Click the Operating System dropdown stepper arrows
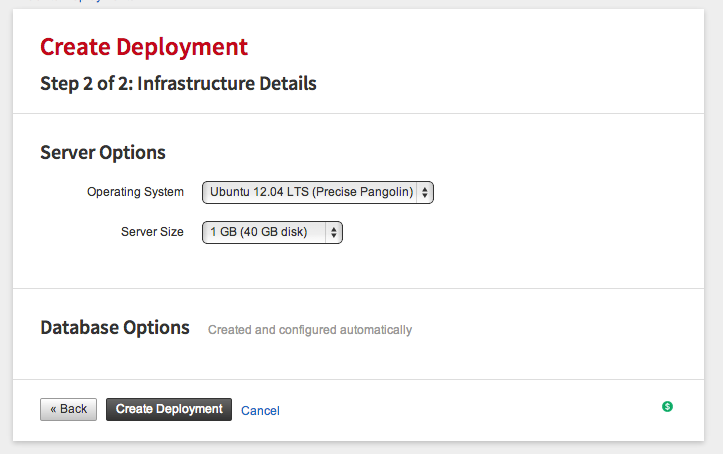Screen dimensions: 723x454 point(425,192)
